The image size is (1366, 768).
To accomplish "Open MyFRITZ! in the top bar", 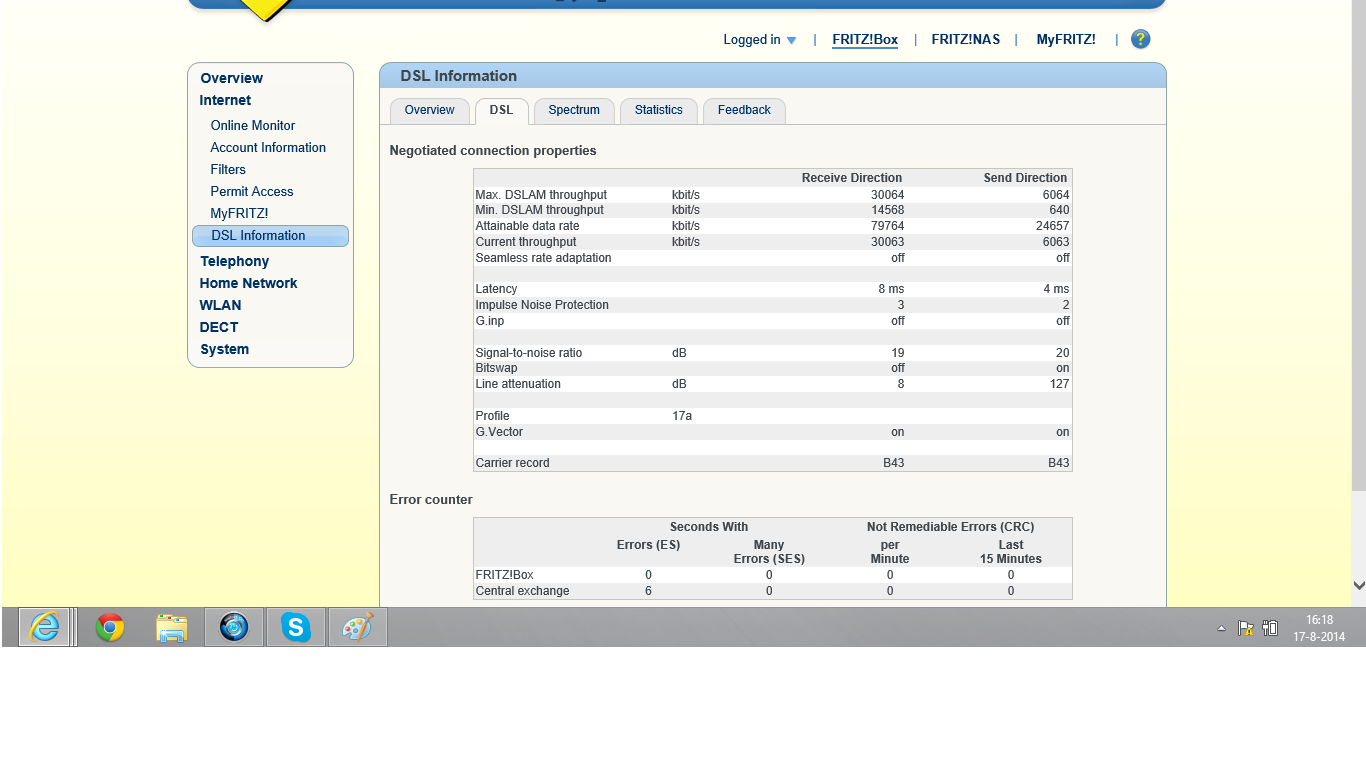I will pyautogui.click(x=1065, y=40).
